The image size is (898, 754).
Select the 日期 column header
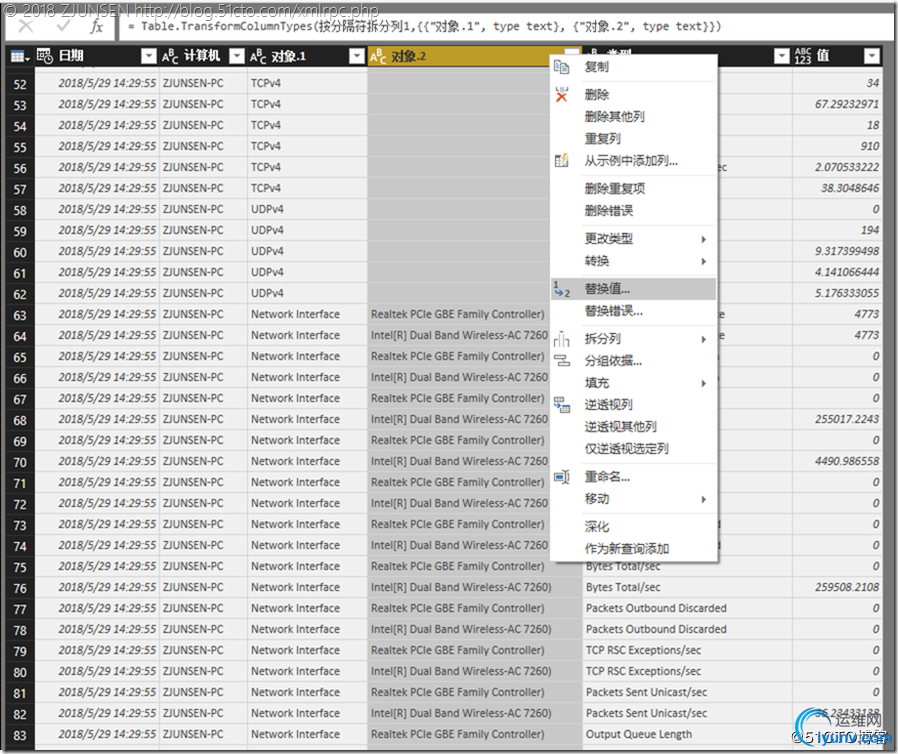[x=96, y=56]
